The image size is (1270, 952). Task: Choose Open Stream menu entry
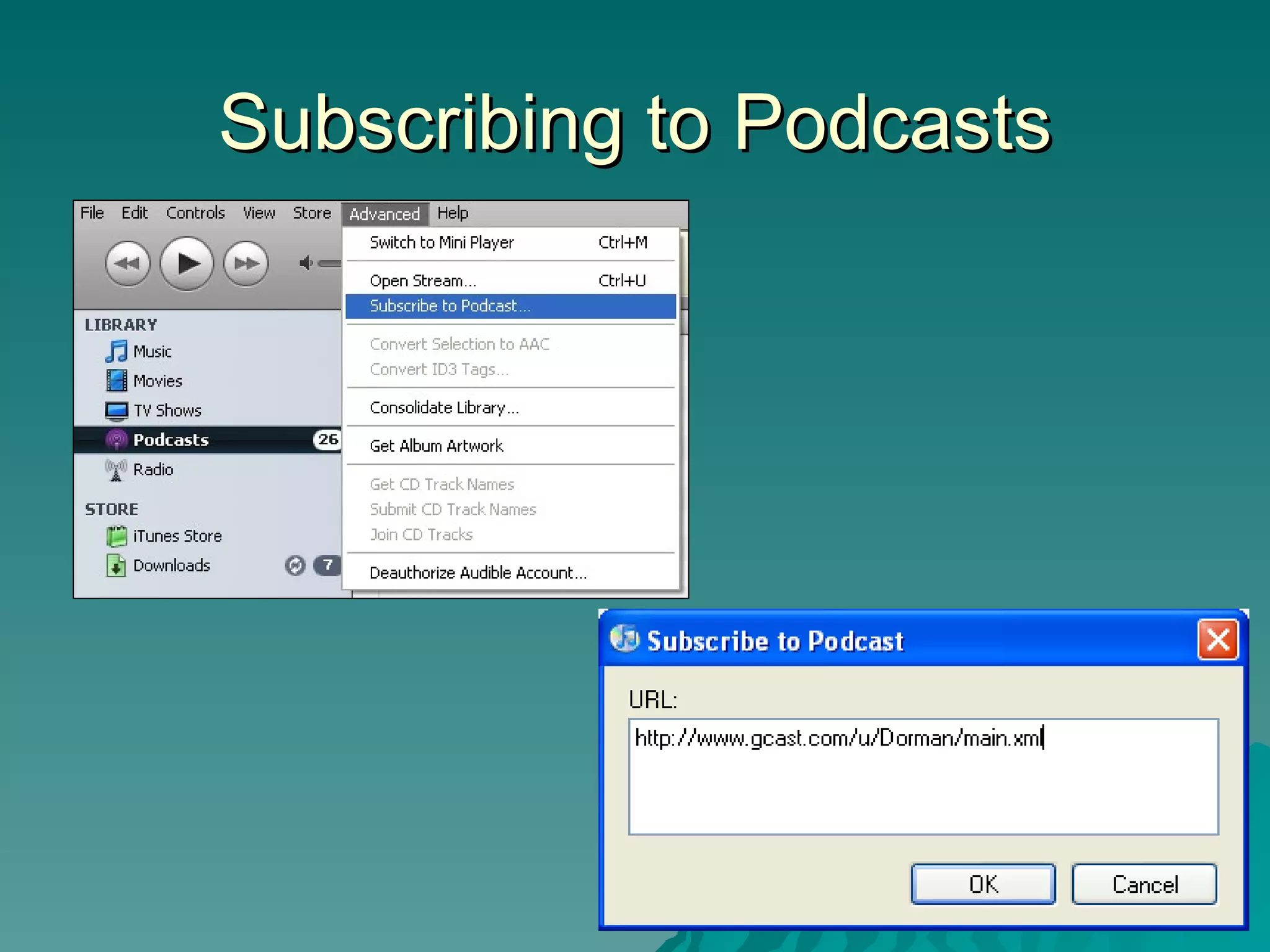[x=510, y=281]
